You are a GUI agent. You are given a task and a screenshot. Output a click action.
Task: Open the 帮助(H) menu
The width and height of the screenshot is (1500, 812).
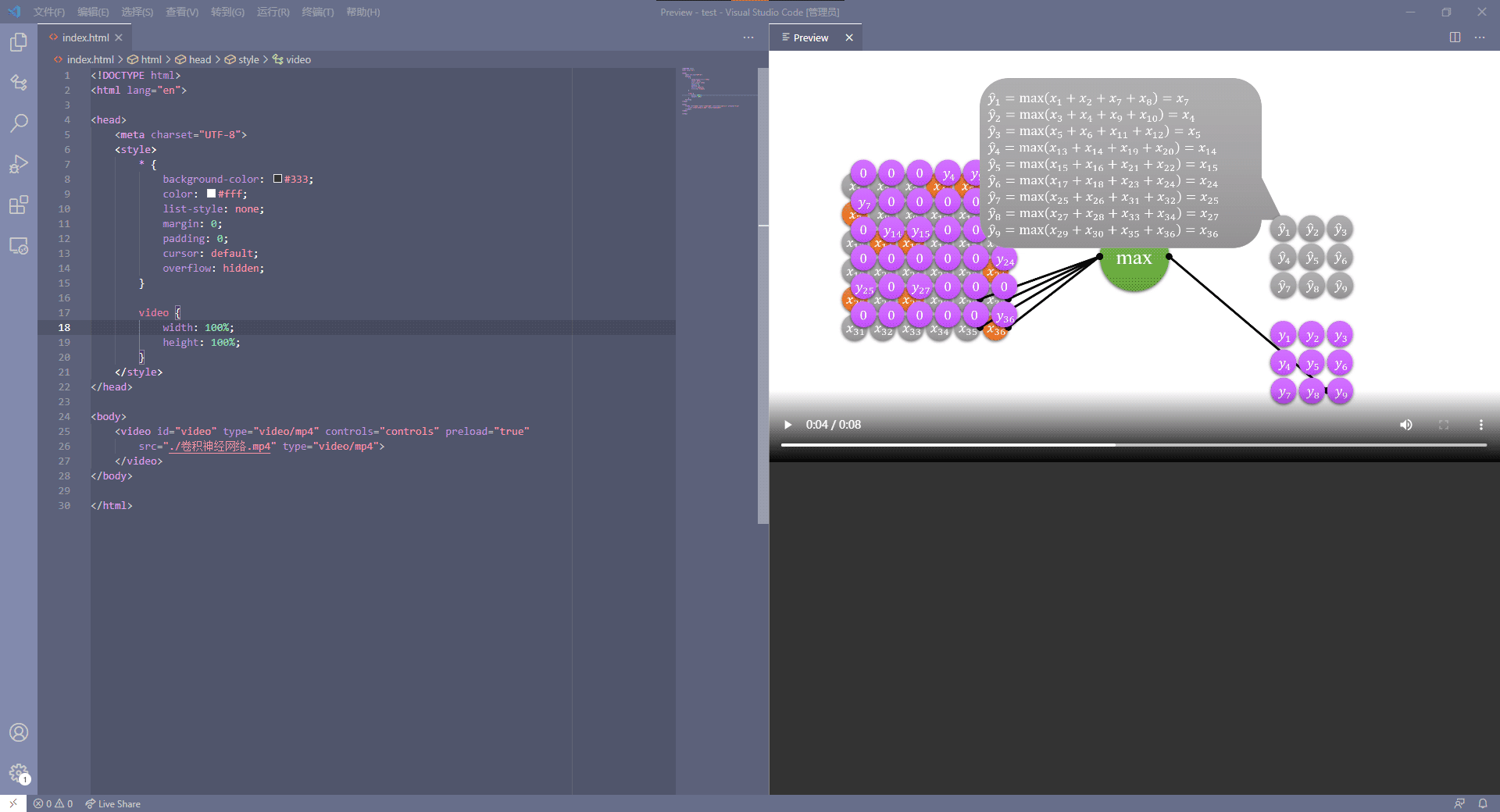pyautogui.click(x=363, y=12)
